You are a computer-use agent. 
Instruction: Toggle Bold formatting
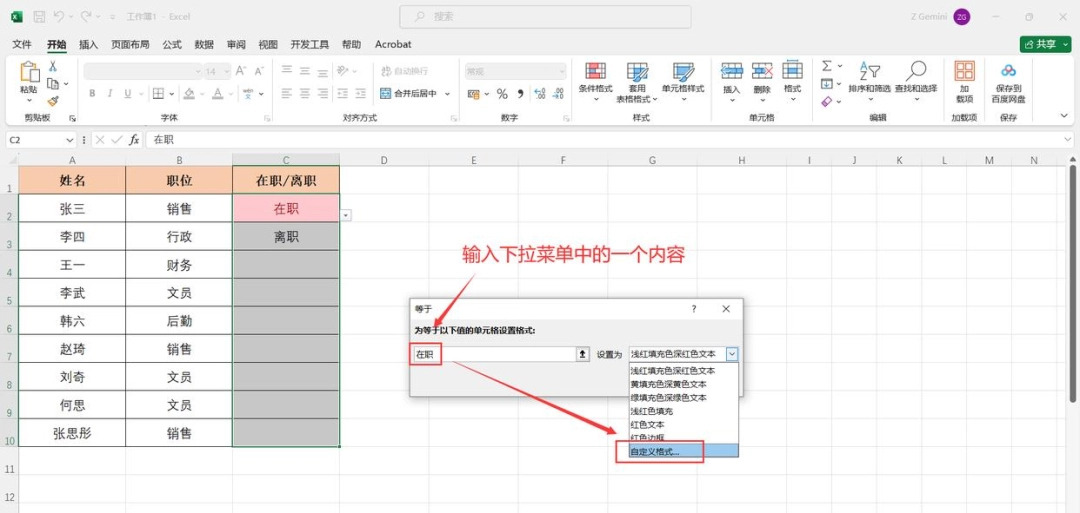pos(92,94)
